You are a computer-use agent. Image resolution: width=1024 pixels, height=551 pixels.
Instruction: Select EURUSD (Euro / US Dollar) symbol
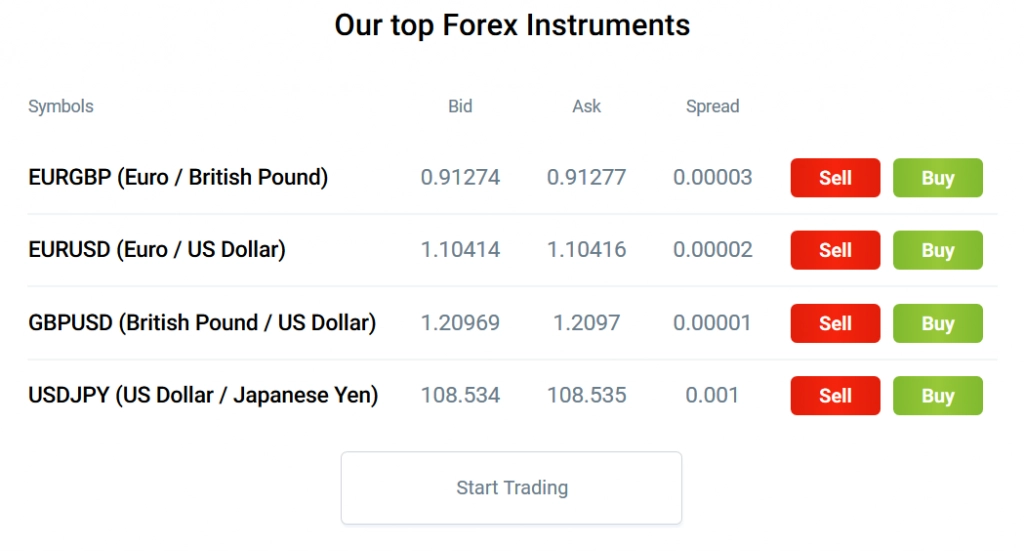(x=157, y=250)
